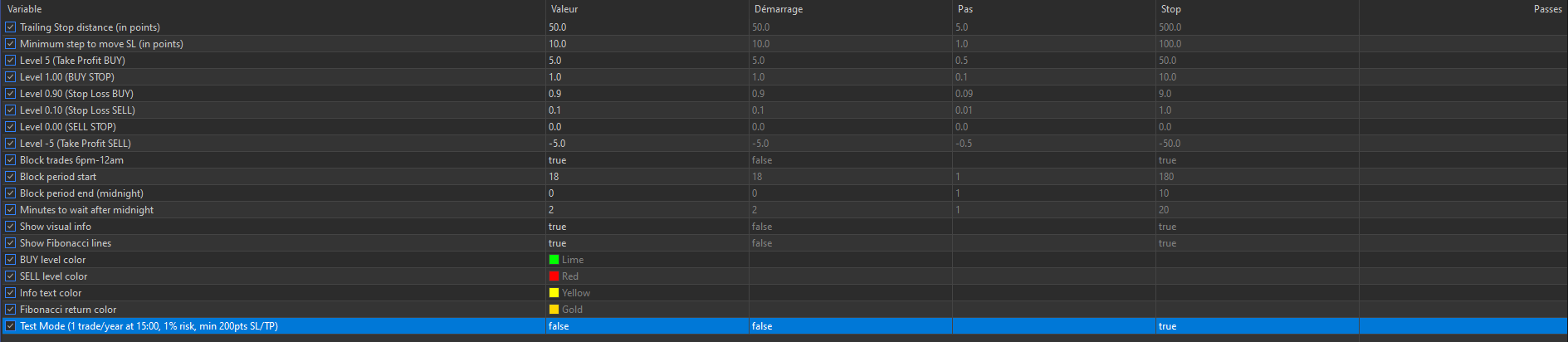The width and height of the screenshot is (1568, 342).
Task: Open Block trades 6pm-12am value dropdown
Action: point(644,160)
